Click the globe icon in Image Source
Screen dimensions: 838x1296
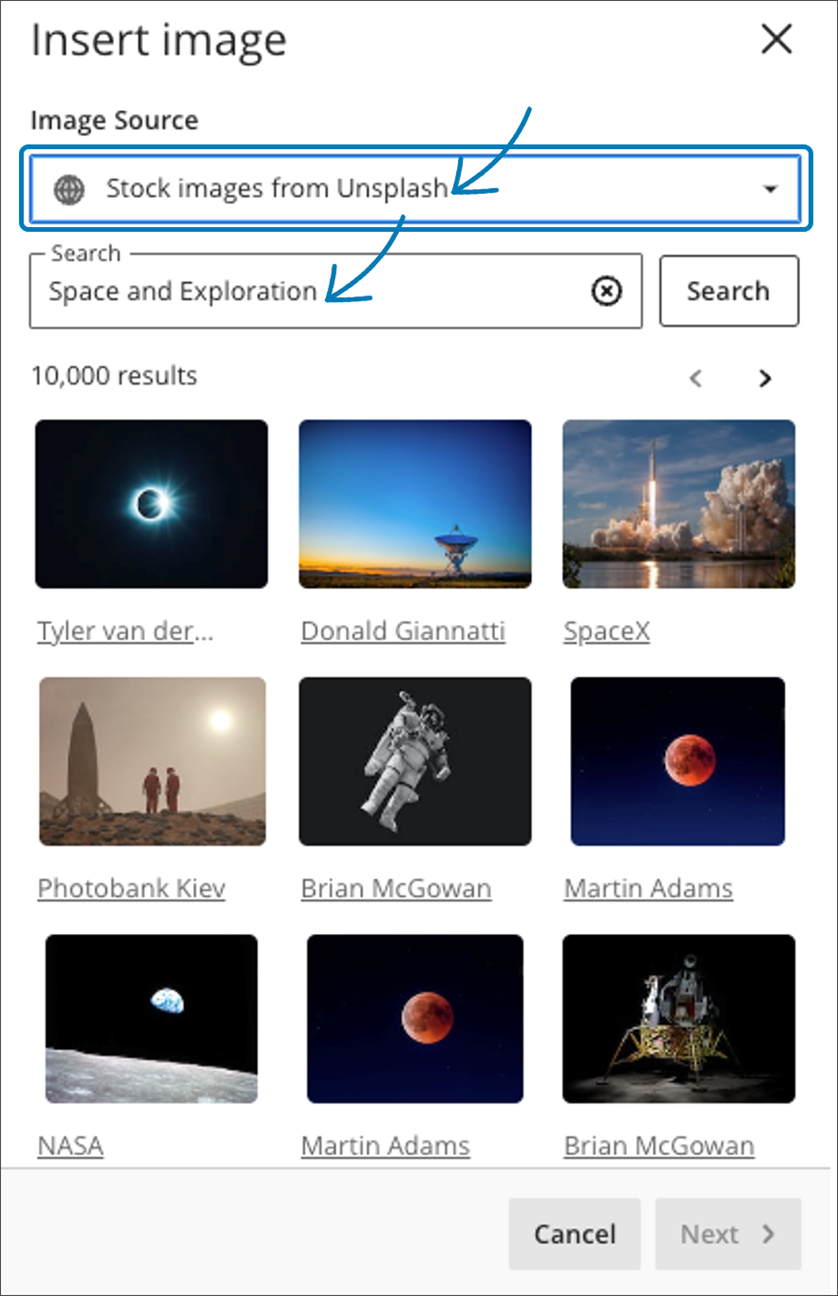69,189
